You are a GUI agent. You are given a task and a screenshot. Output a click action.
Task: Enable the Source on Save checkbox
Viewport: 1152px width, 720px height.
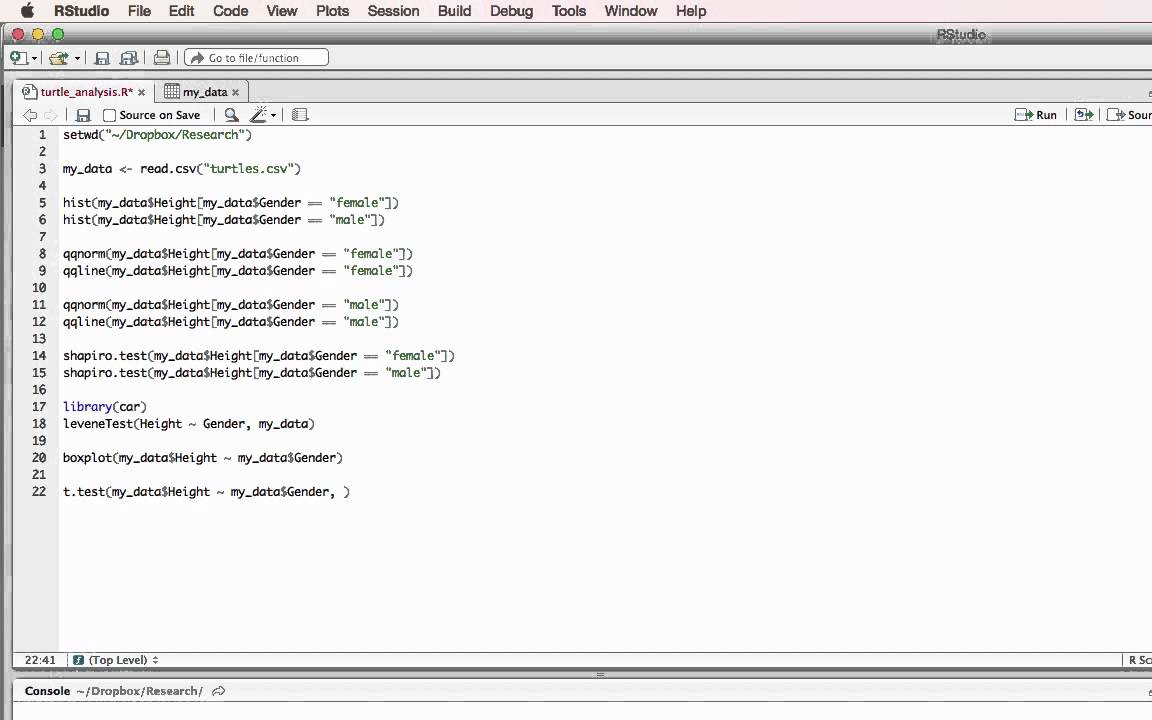109,115
